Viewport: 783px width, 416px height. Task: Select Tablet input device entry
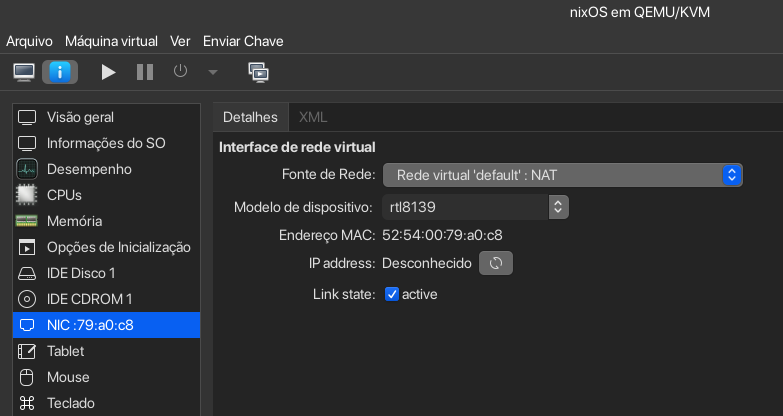pyautogui.click(x=106, y=351)
